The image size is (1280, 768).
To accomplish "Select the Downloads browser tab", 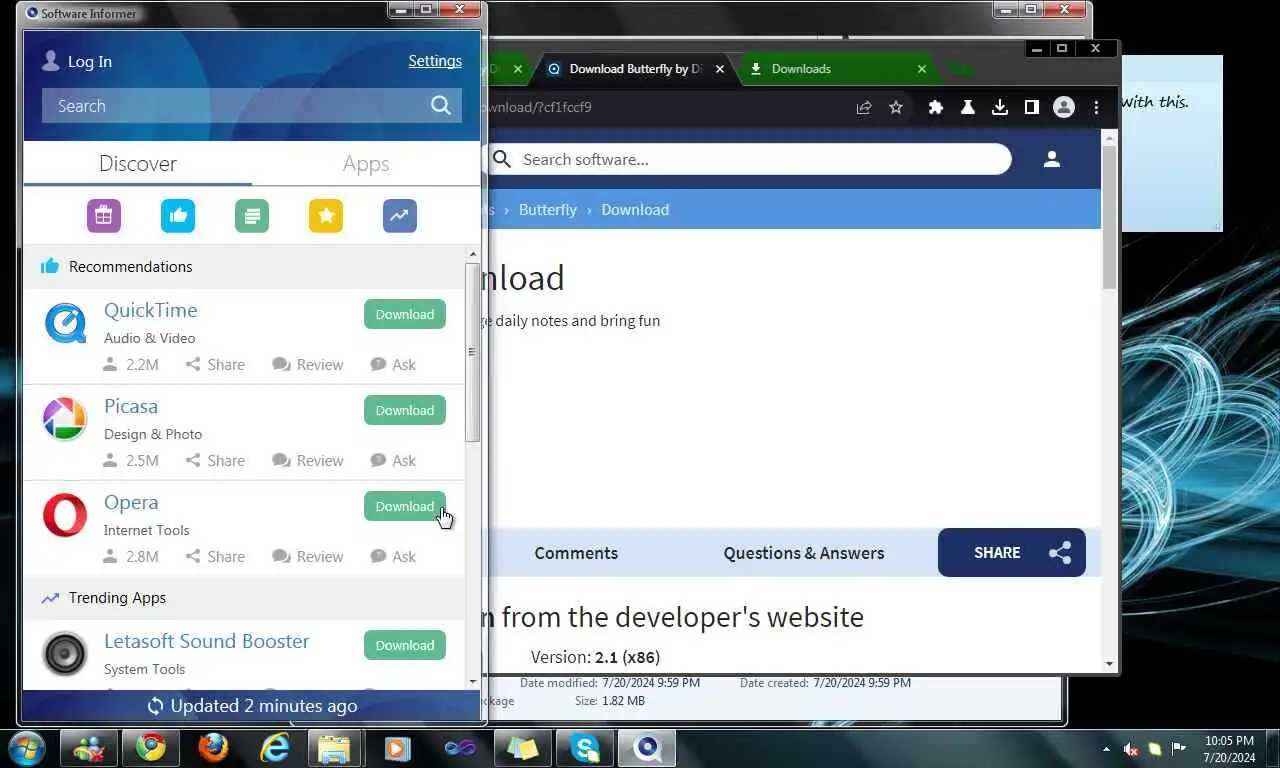I will coord(837,69).
